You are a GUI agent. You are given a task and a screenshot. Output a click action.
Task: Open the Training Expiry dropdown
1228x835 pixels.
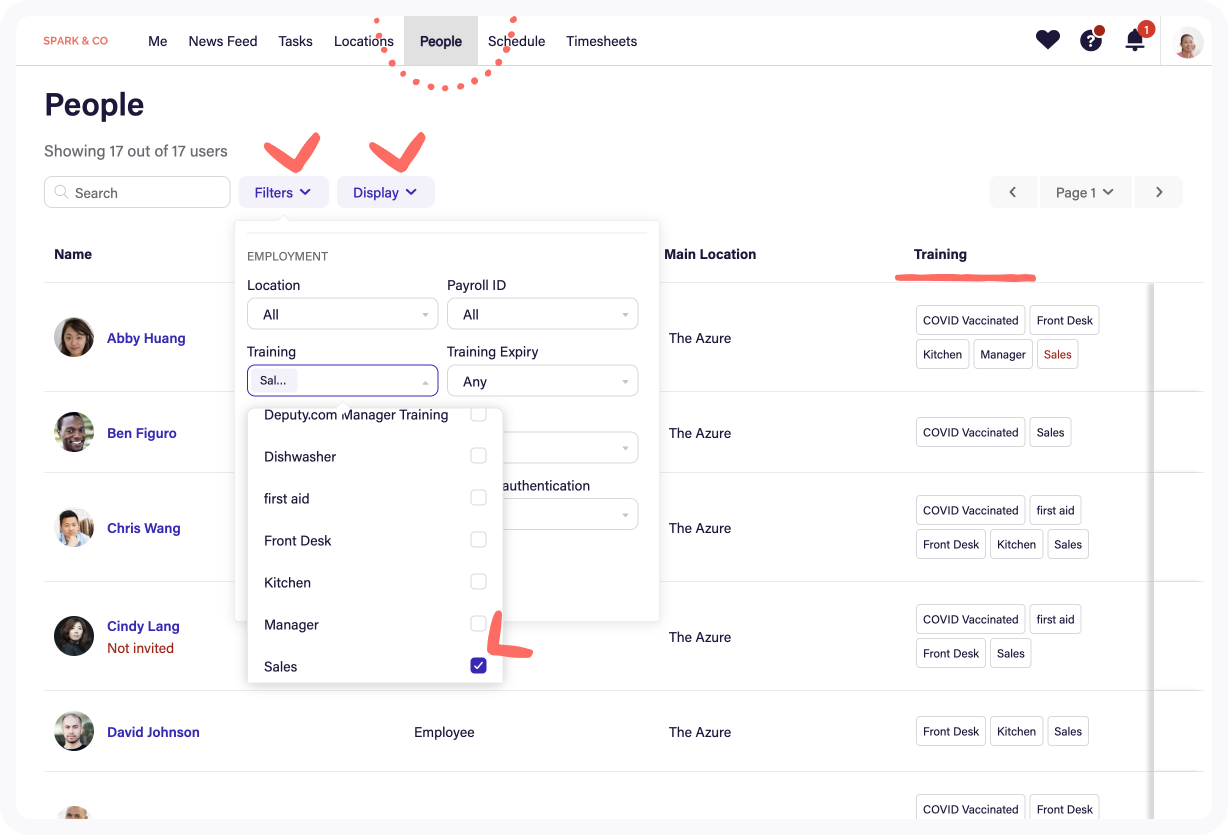pyautogui.click(x=542, y=381)
